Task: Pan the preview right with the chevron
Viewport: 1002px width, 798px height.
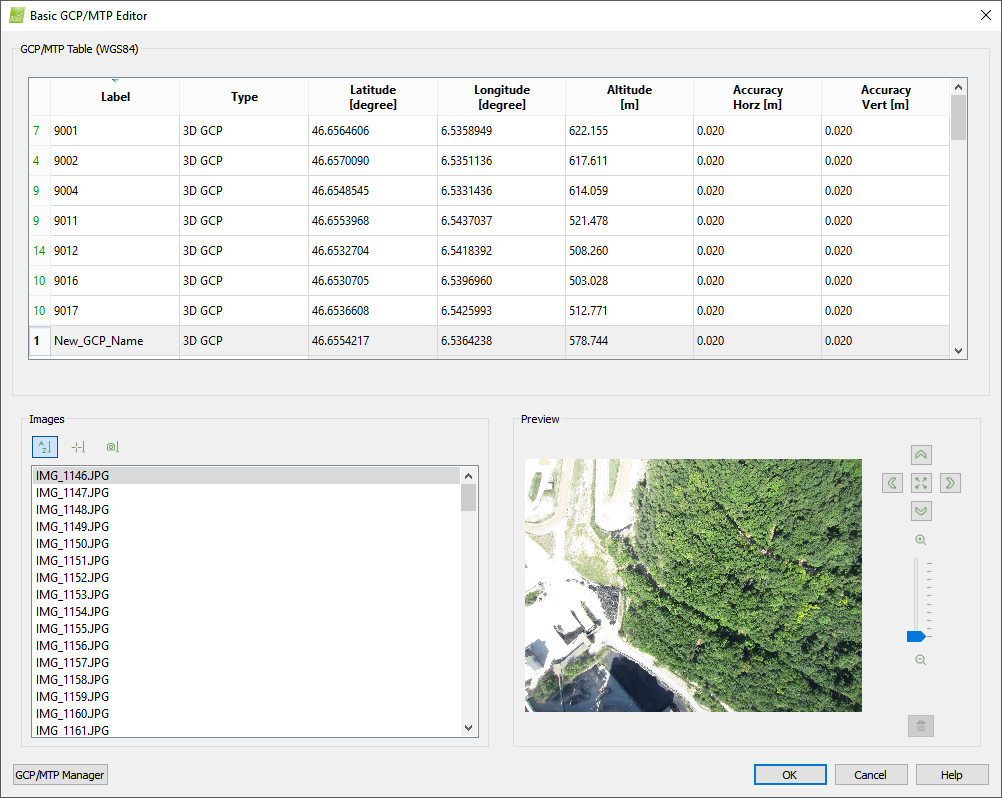Action: tap(949, 482)
